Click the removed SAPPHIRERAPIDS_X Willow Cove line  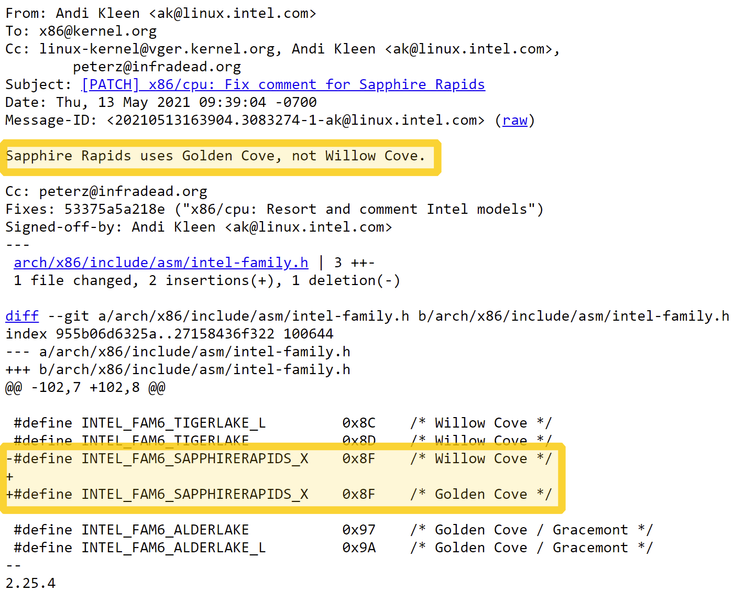[x=279, y=458]
